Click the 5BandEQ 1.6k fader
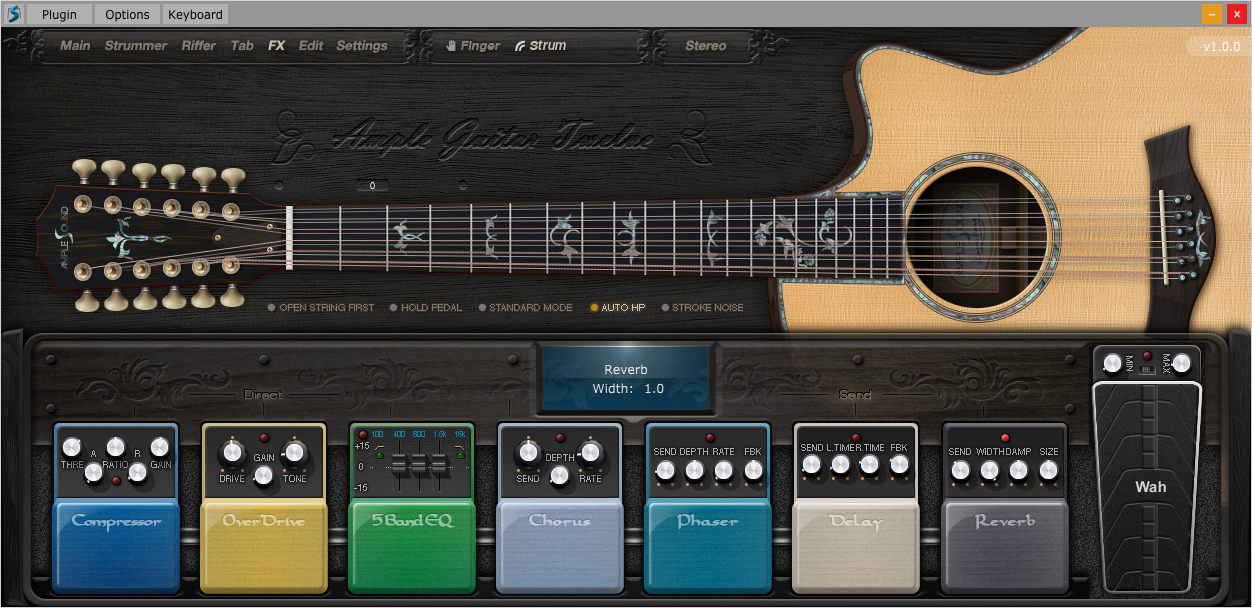 [439, 466]
